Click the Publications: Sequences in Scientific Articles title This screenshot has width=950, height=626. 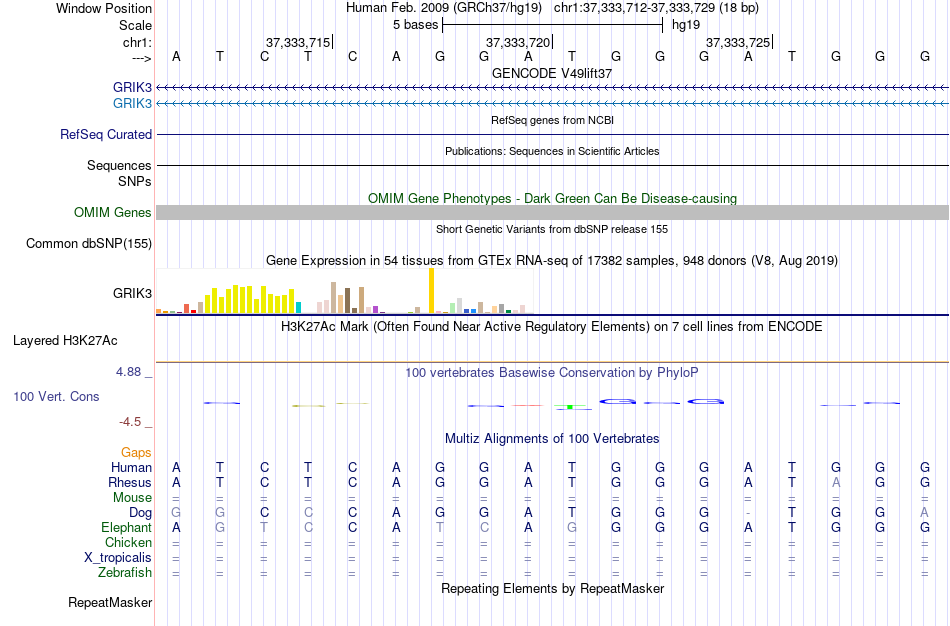tap(552, 151)
